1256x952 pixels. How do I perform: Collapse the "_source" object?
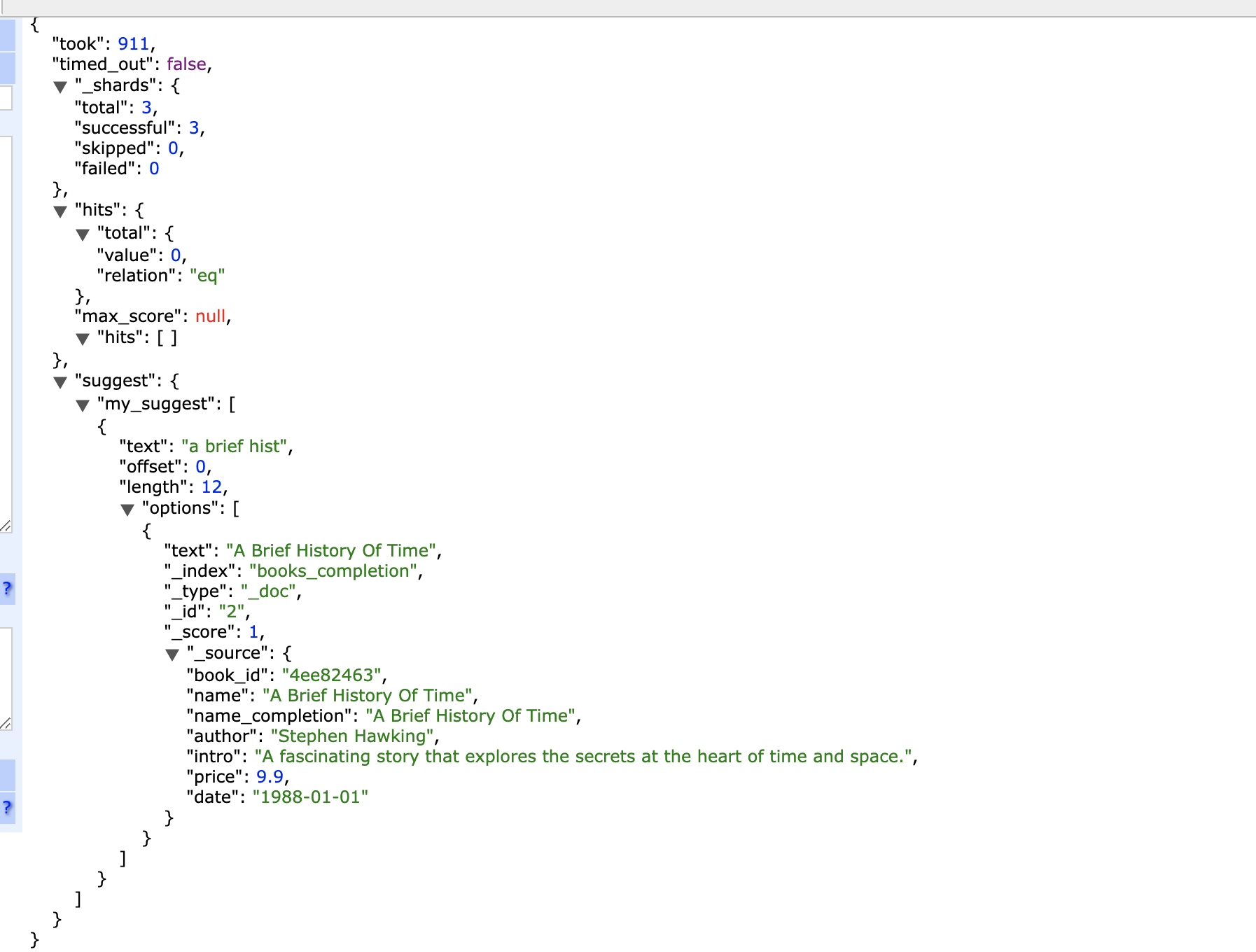[172, 654]
